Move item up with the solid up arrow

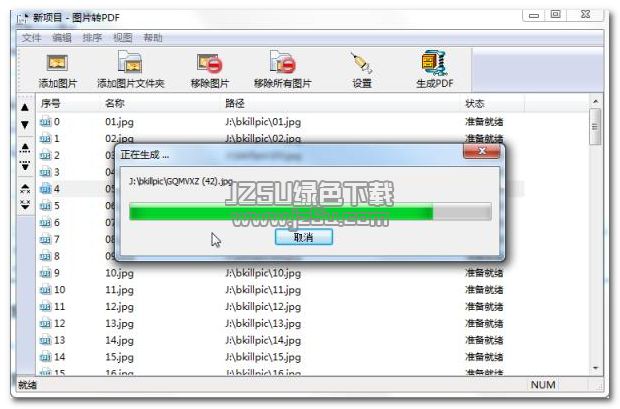pyautogui.click(x=25, y=107)
